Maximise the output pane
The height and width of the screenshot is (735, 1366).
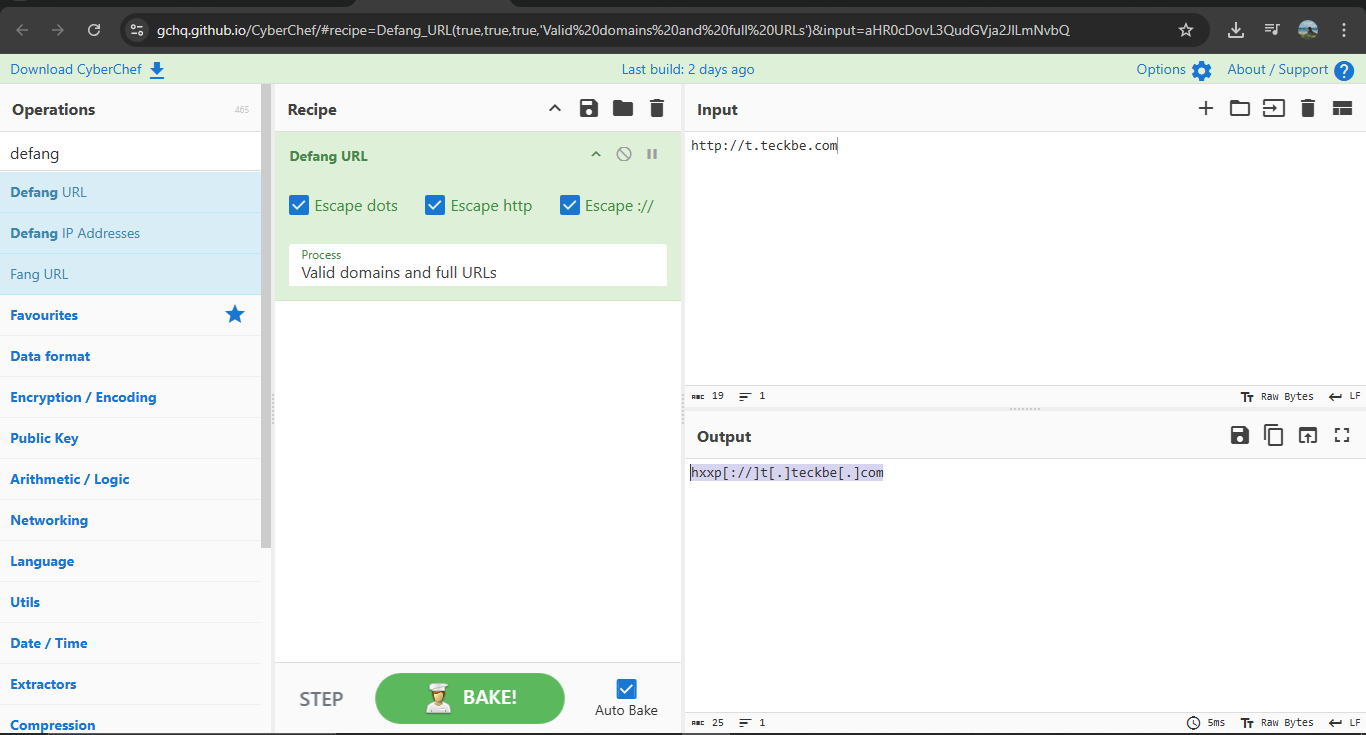point(1342,435)
